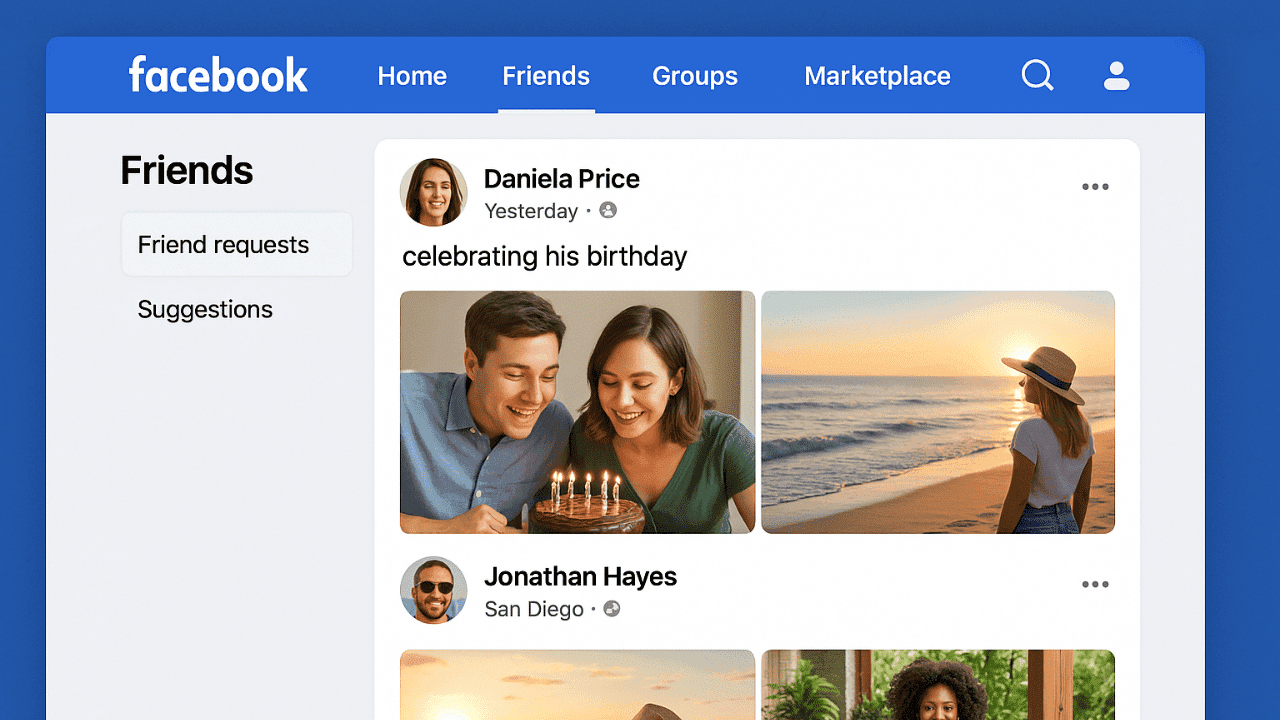This screenshot has width=1280, height=720.
Task: Open Jonathan Hayes's profile picture
Action: tap(434, 590)
